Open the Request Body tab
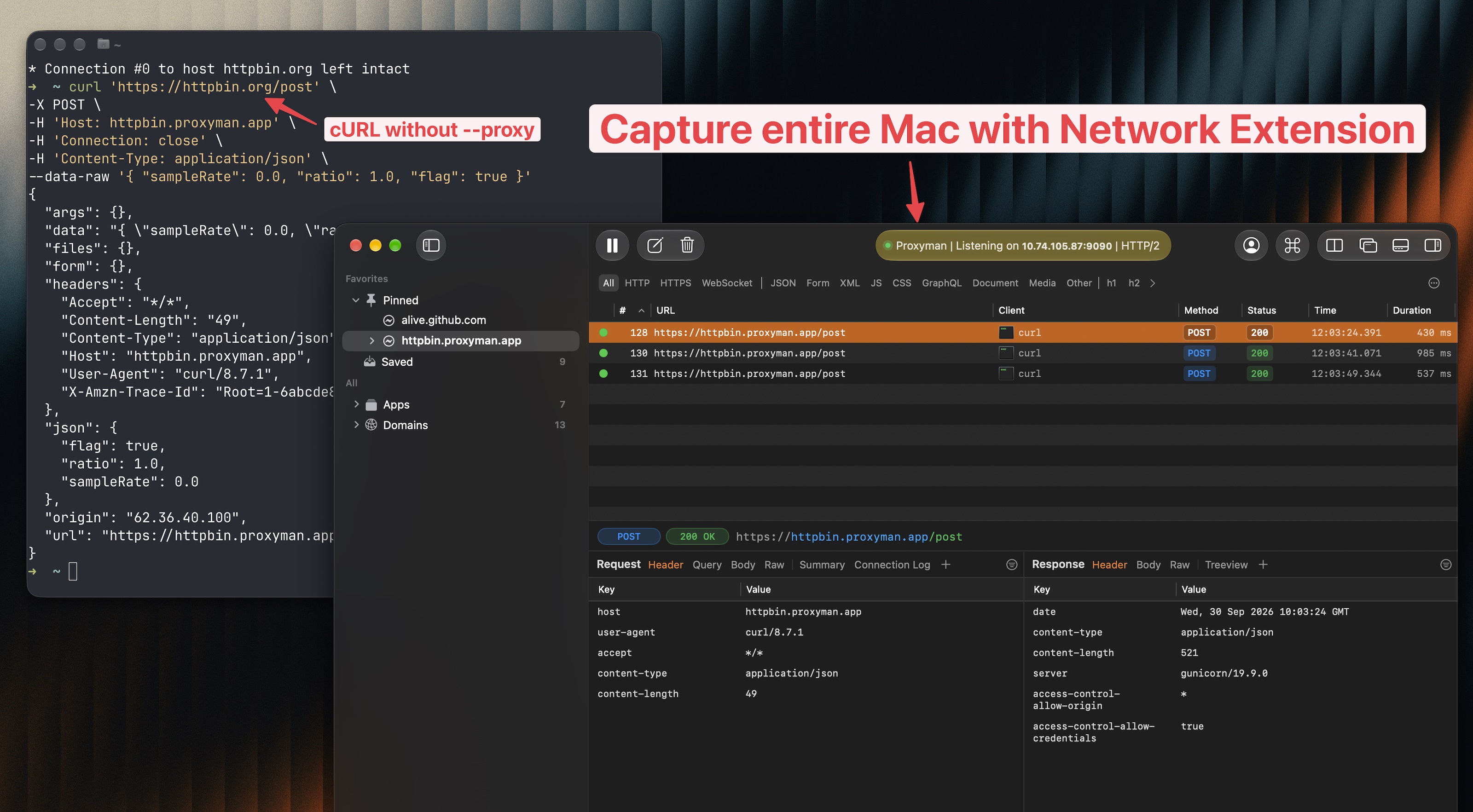The height and width of the screenshot is (812, 1473). [x=743, y=564]
